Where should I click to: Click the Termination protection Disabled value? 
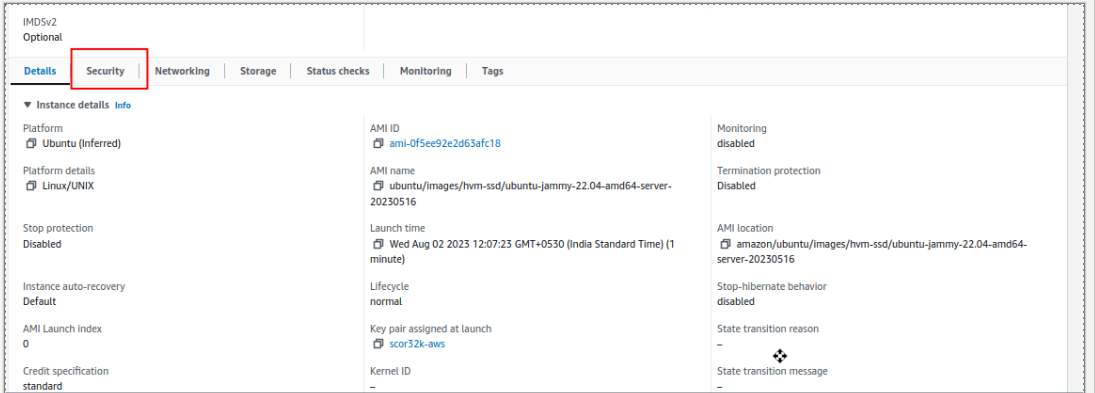tap(736, 186)
